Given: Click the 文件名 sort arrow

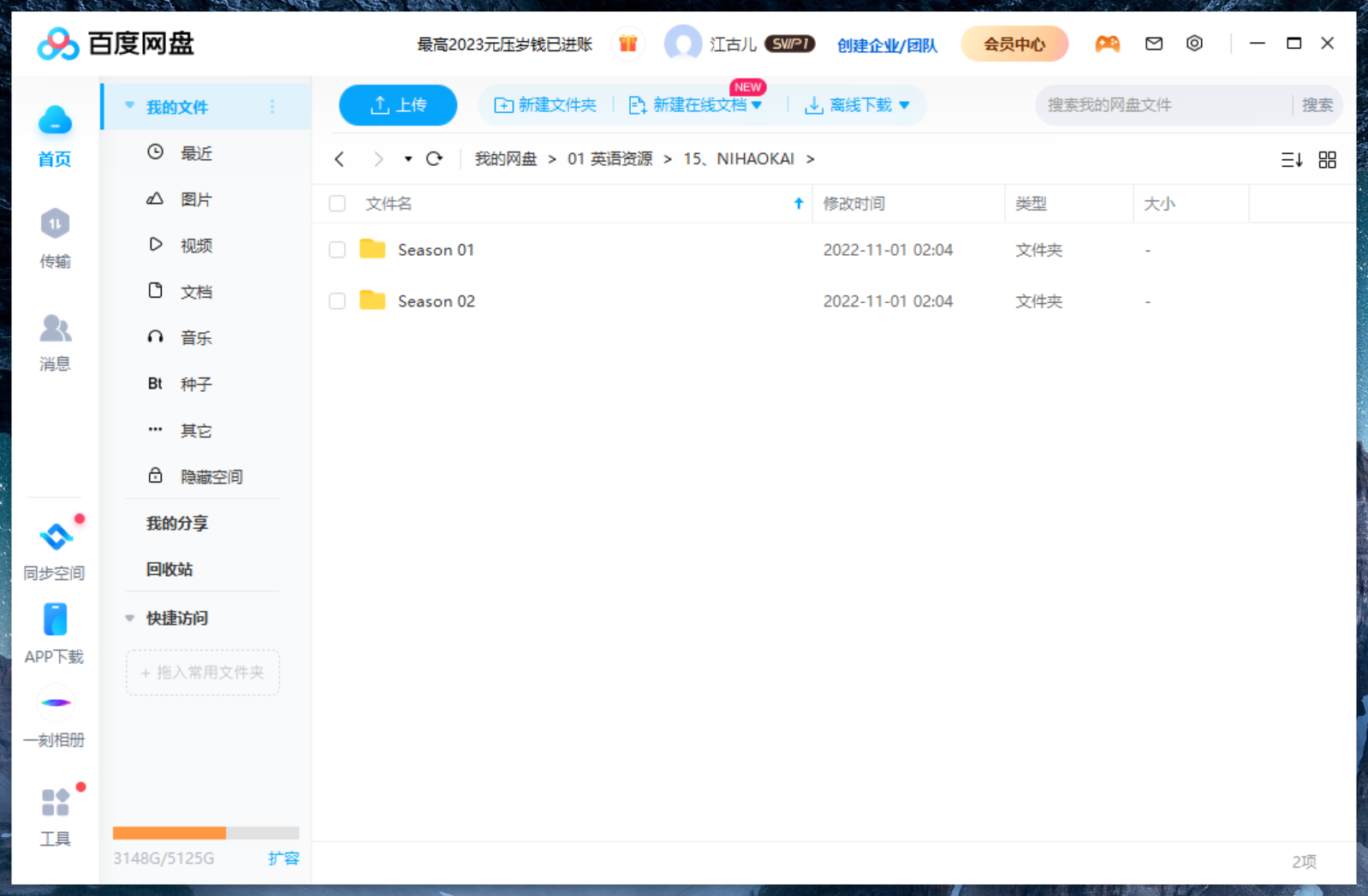Looking at the screenshot, I should point(798,203).
